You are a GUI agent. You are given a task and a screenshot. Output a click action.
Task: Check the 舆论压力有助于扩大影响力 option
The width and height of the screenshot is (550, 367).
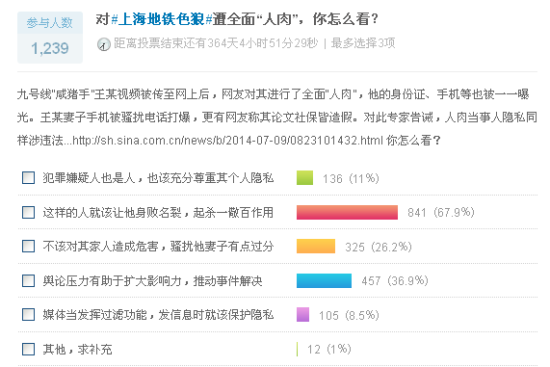point(28,281)
